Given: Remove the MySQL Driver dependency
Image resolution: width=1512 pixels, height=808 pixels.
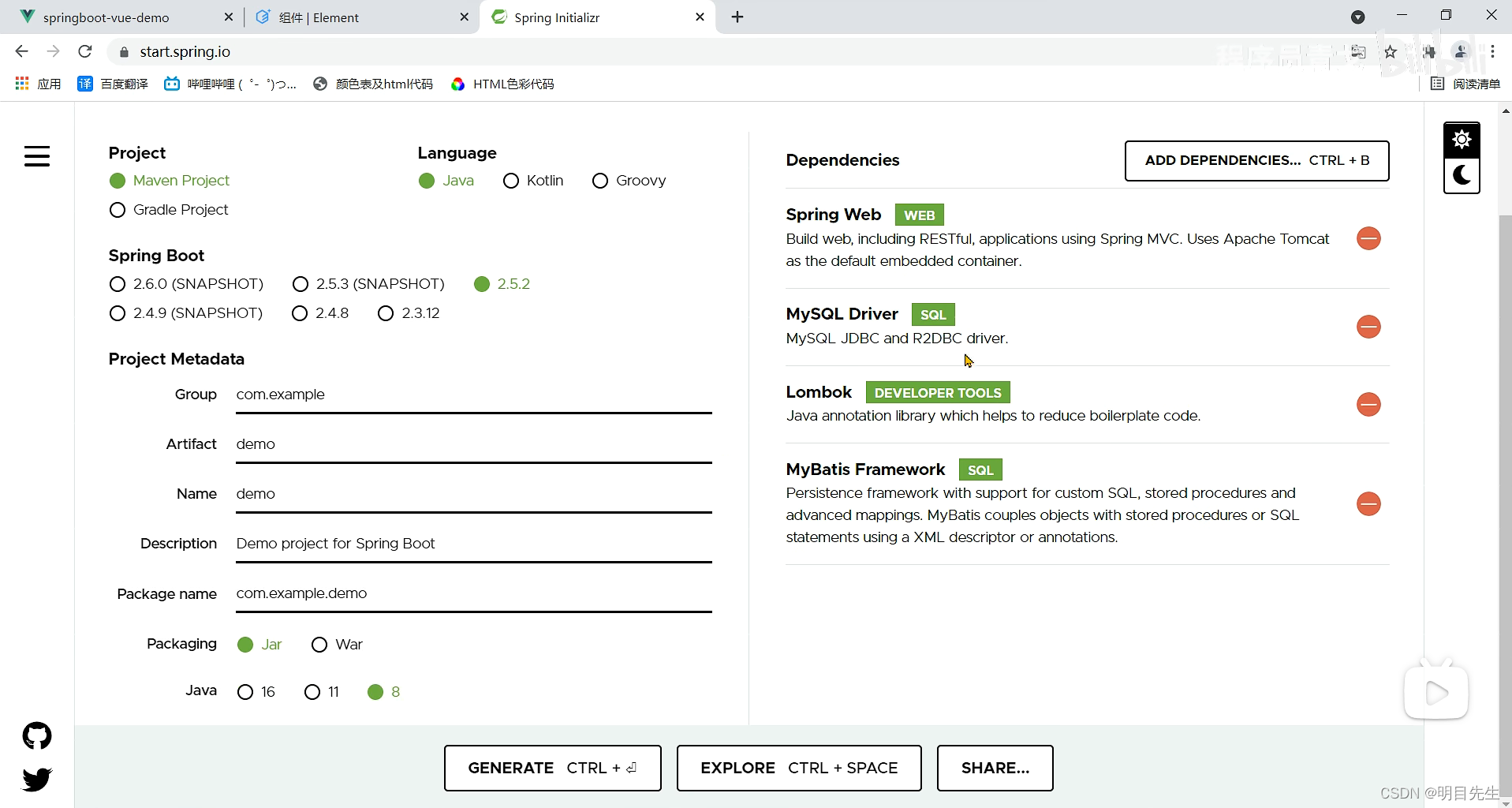Looking at the screenshot, I should (1368, 327).
